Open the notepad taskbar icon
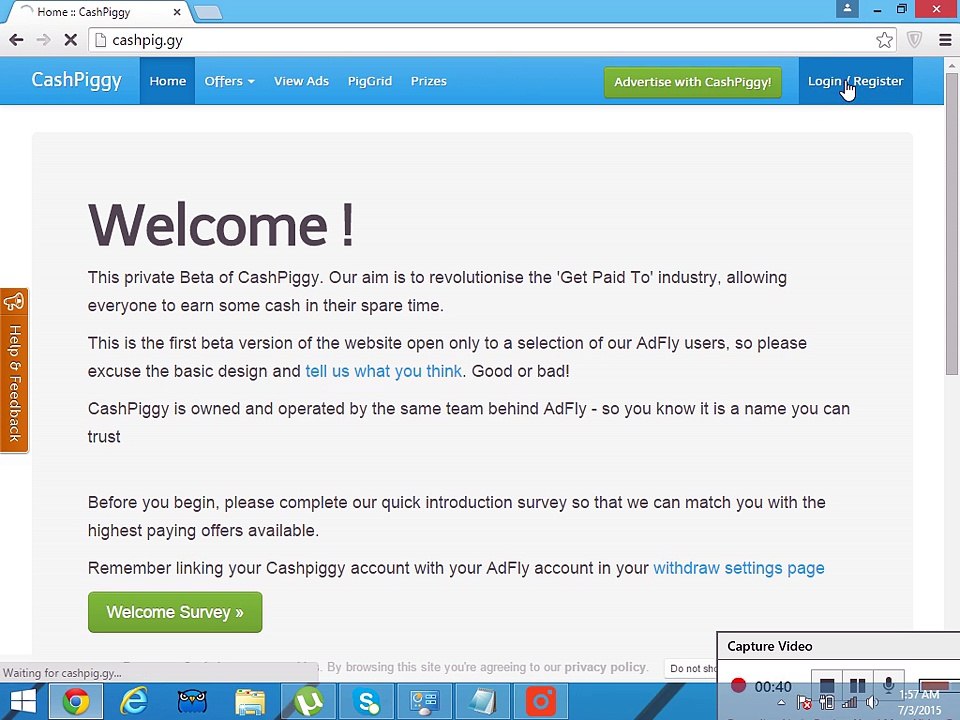Image resolution: width=960 pixels, height=720 pixels. pyautogui.click(x=482, y=702)
